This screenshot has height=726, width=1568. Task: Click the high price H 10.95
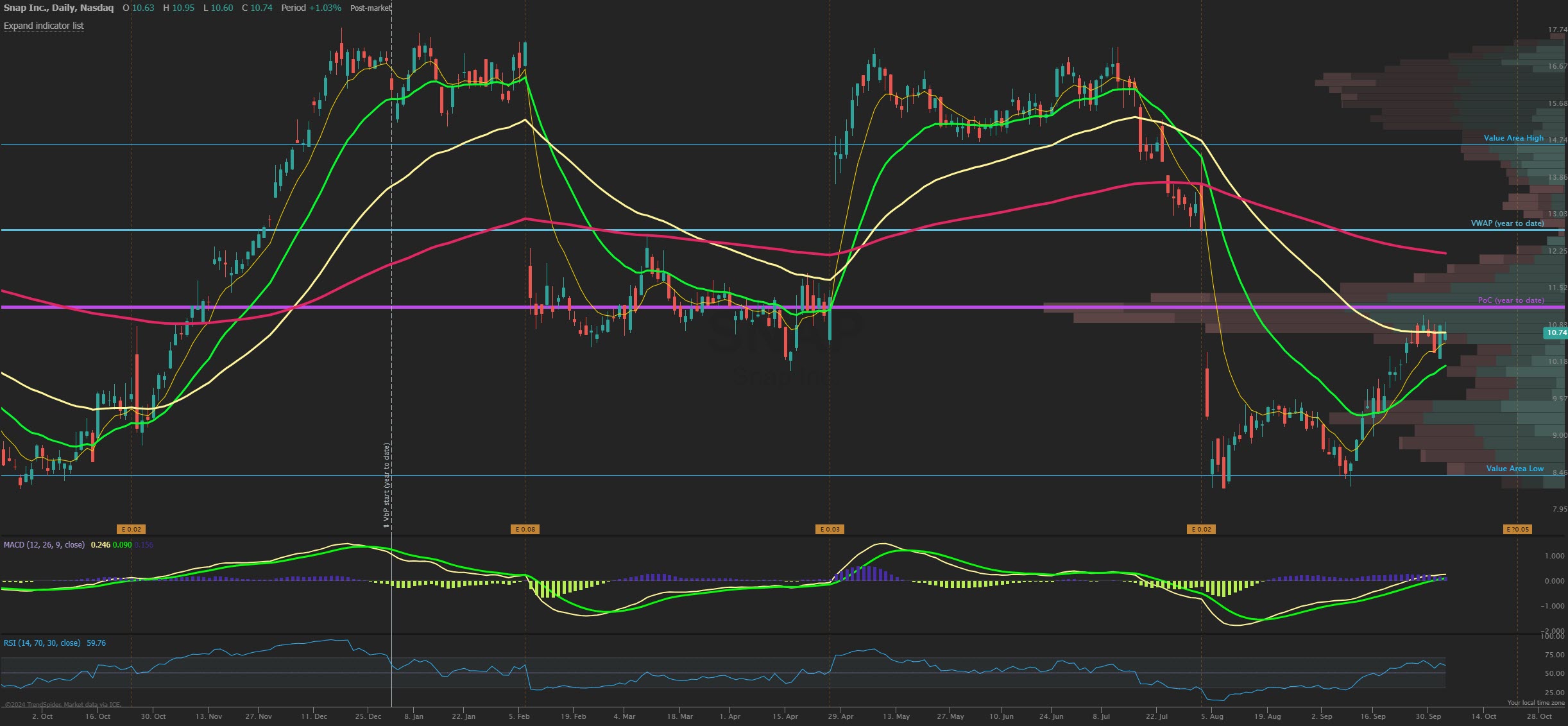[178, 8]
